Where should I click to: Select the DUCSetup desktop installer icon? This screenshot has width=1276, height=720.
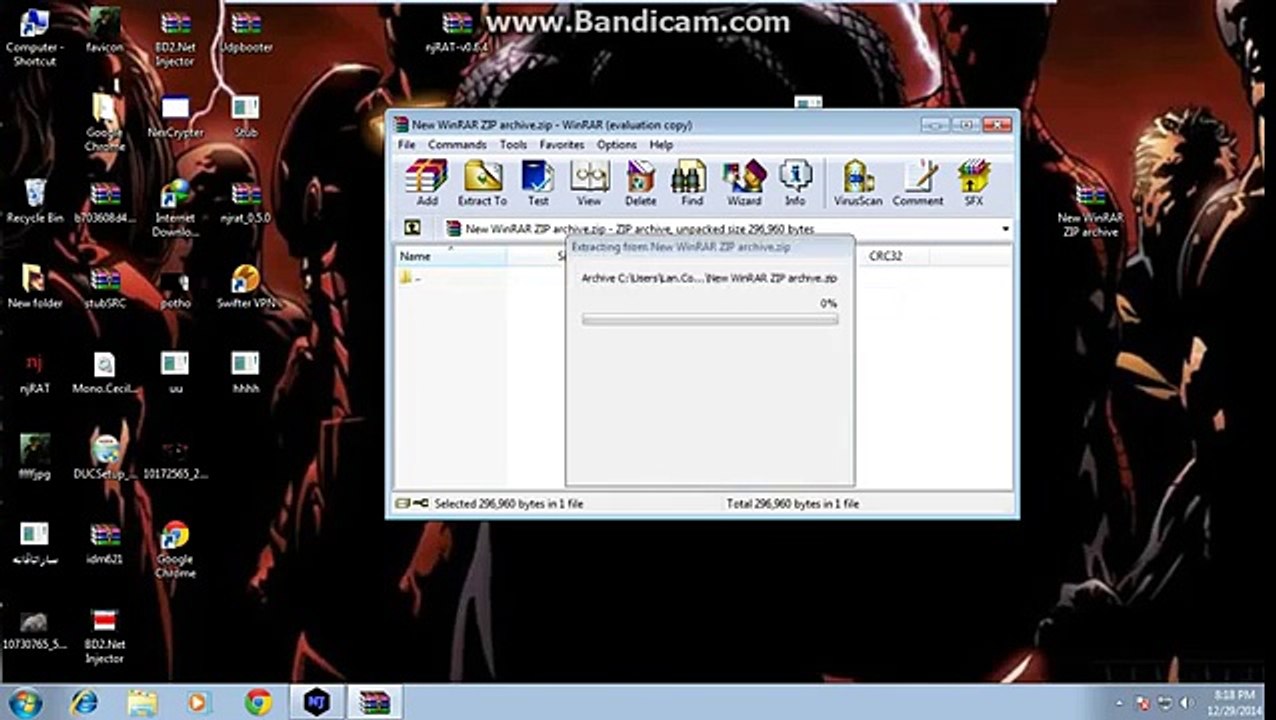click(104, 457)
